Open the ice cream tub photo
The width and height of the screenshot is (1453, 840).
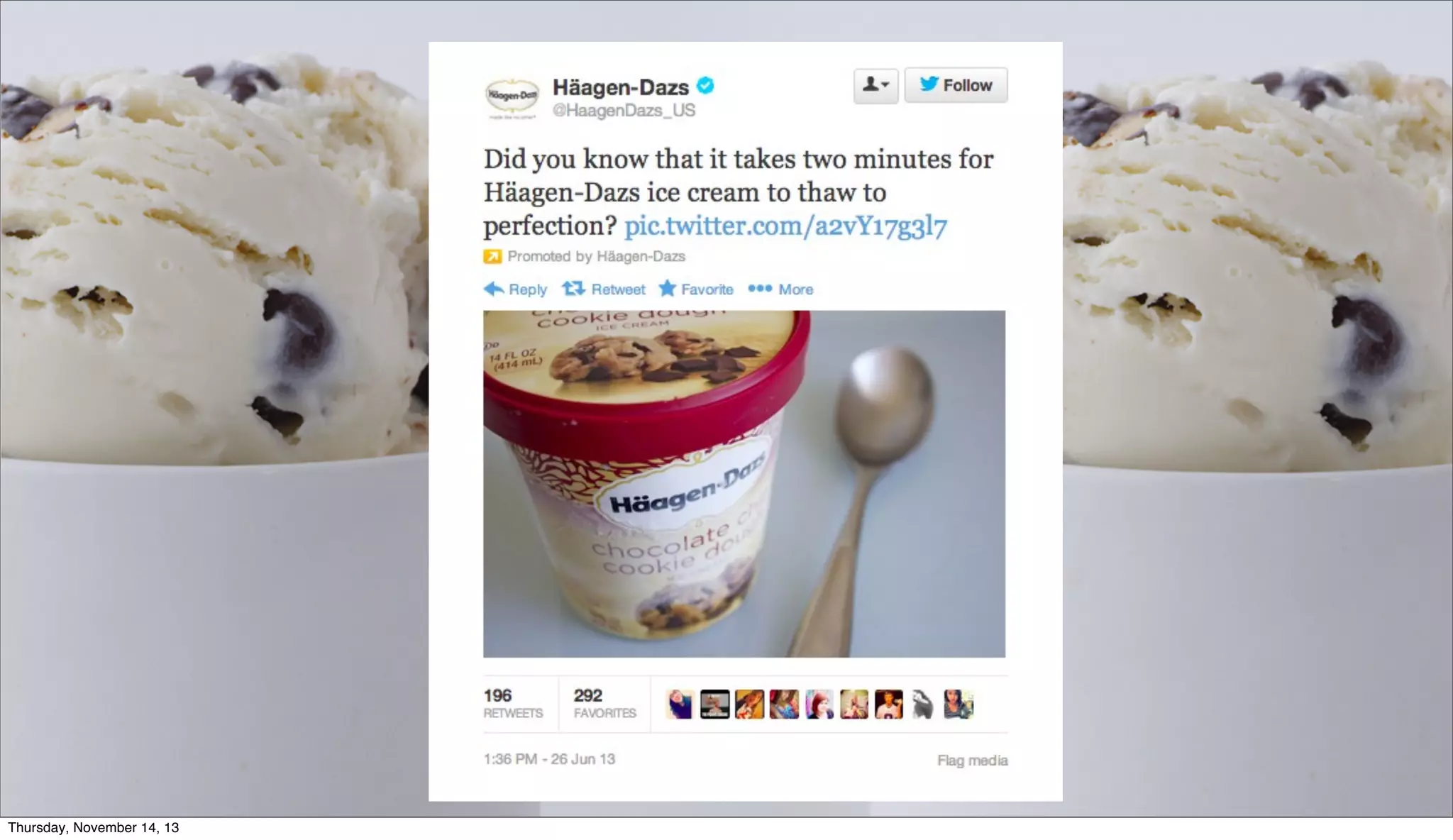point(744,484)
